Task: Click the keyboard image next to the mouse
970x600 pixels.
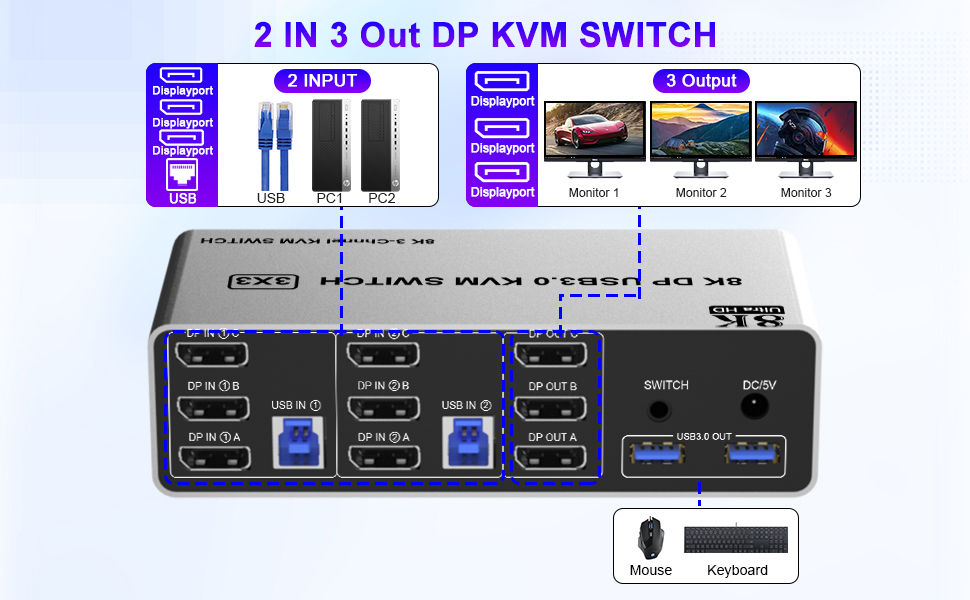Action: coord(737,540)
